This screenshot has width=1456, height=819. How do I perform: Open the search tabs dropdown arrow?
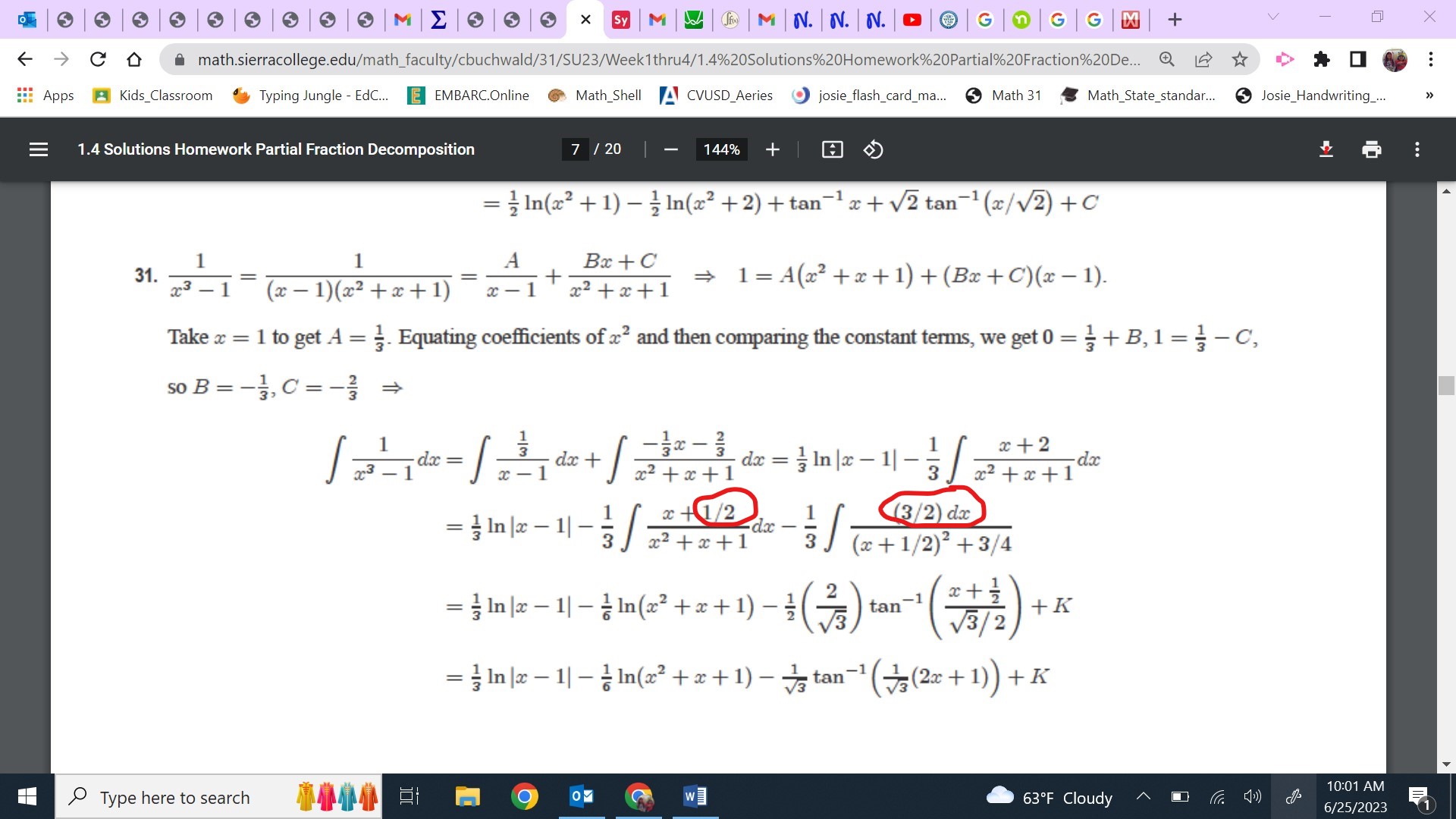pos(1273,17)
